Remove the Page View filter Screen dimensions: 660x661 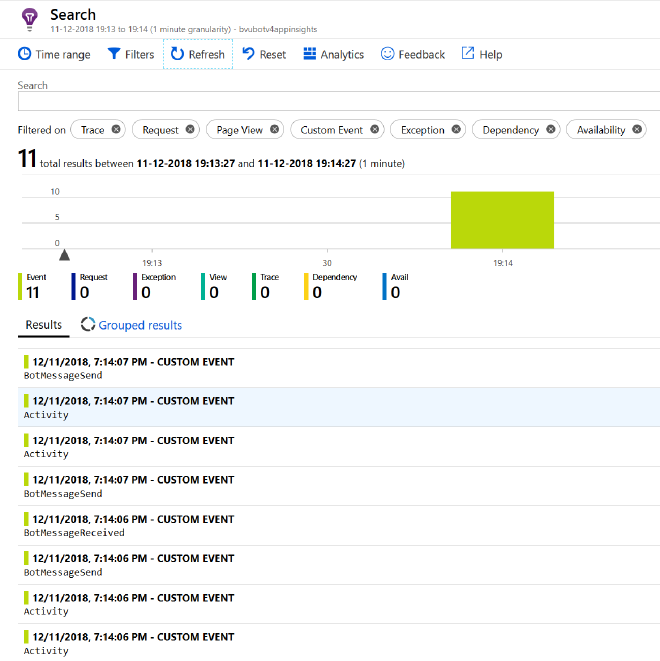coord(274,130)
